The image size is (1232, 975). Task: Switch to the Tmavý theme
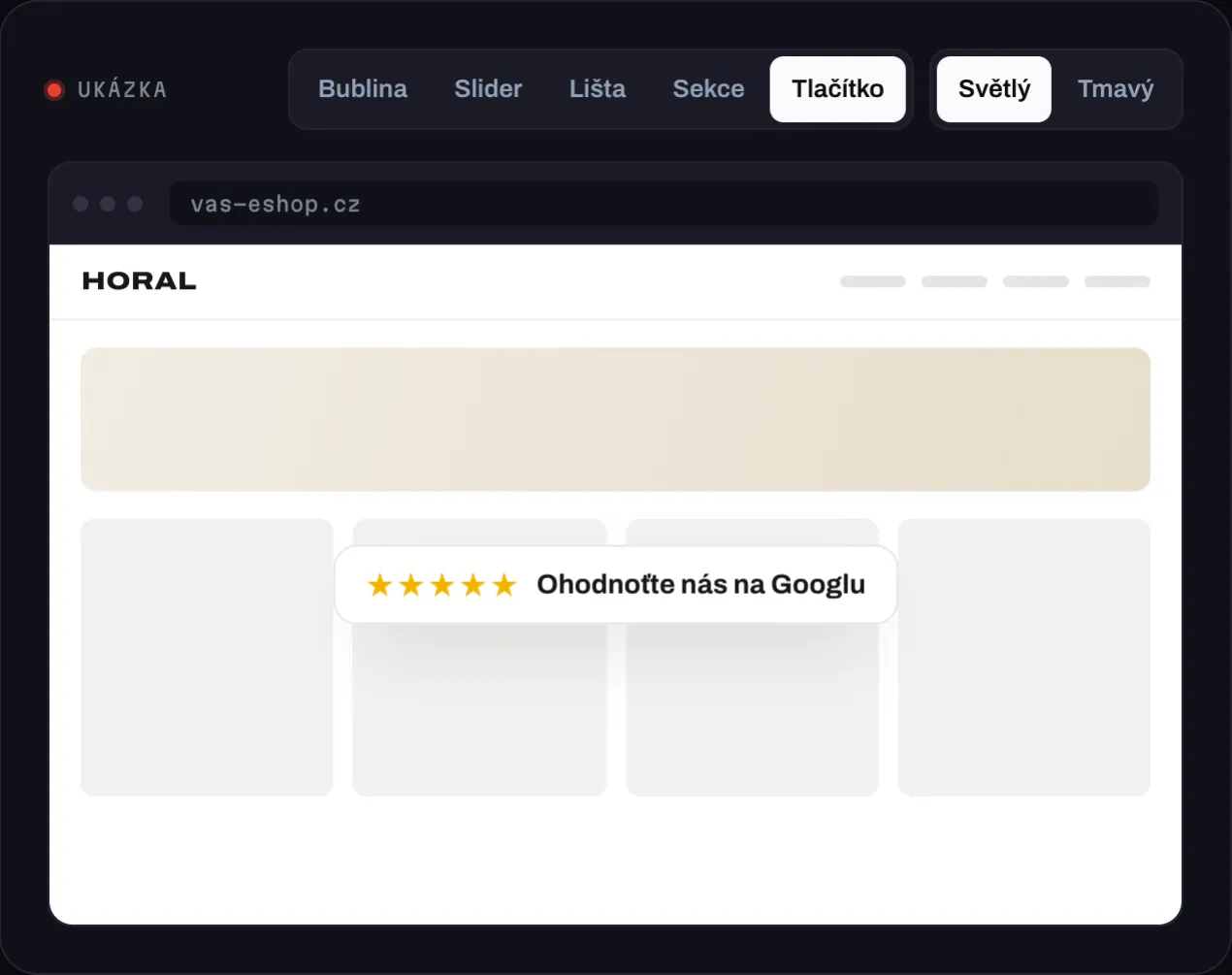[x=1116, y=89]
